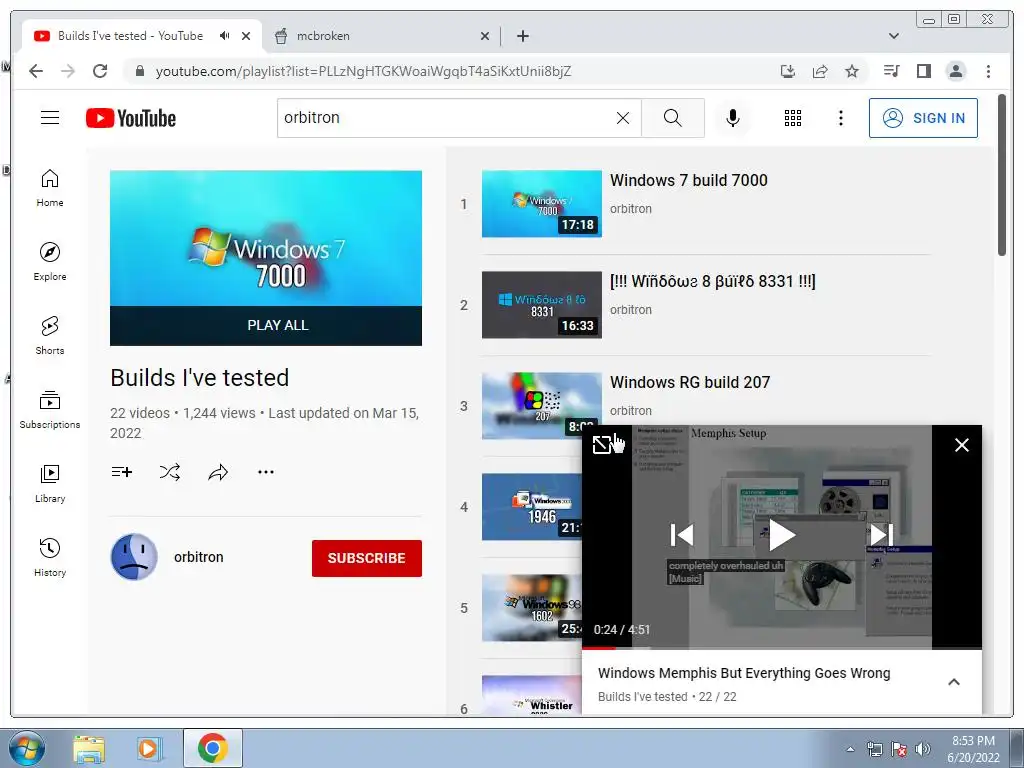Open Subscriptions in sidebar
This screenshot has width=1024, height=768.
[x=50, y=409]
